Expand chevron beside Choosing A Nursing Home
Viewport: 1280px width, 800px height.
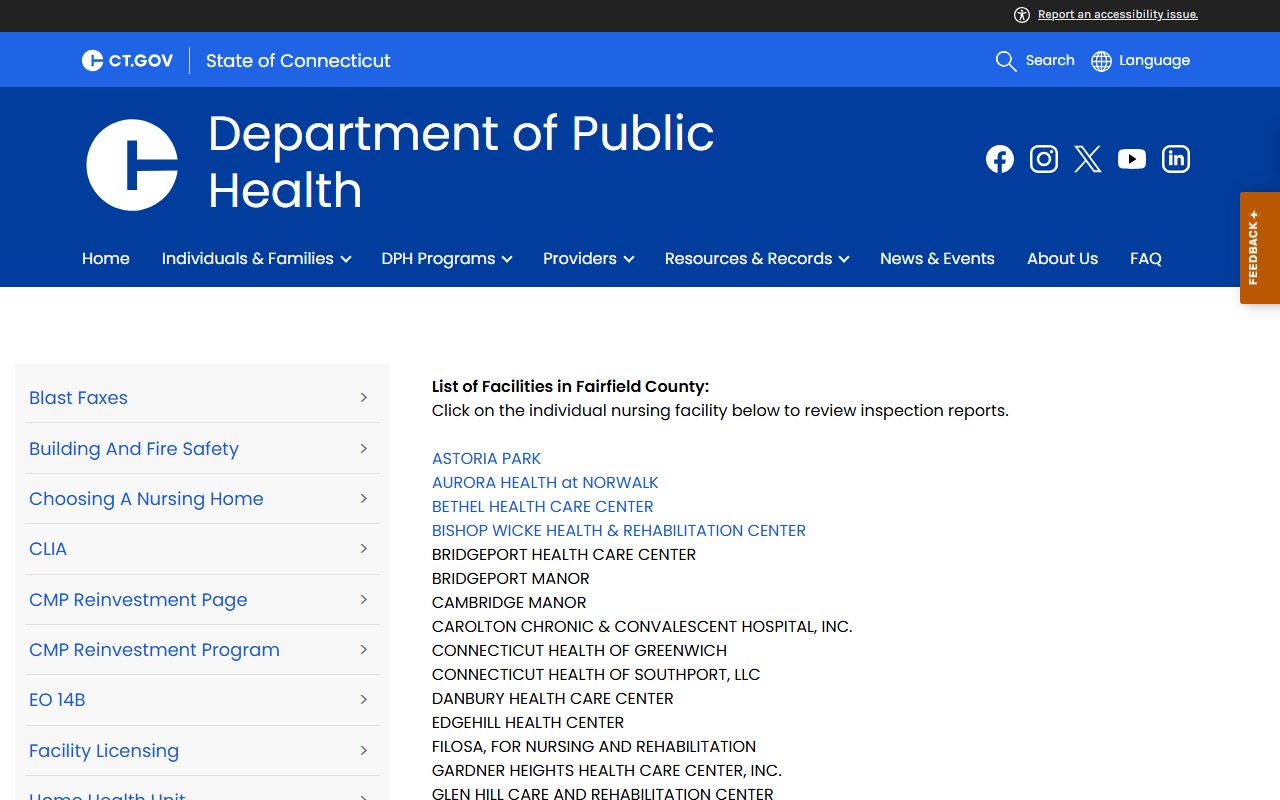coord(364,499)
